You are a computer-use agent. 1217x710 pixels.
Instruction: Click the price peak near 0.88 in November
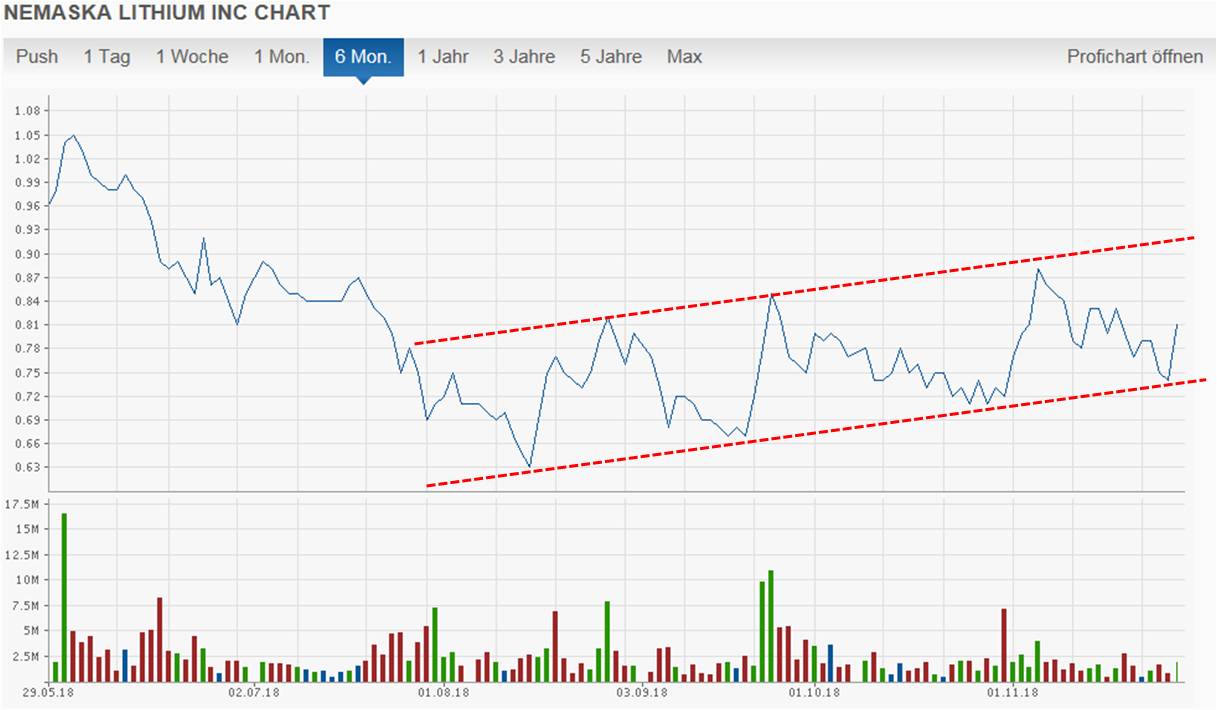(1038, 269)
